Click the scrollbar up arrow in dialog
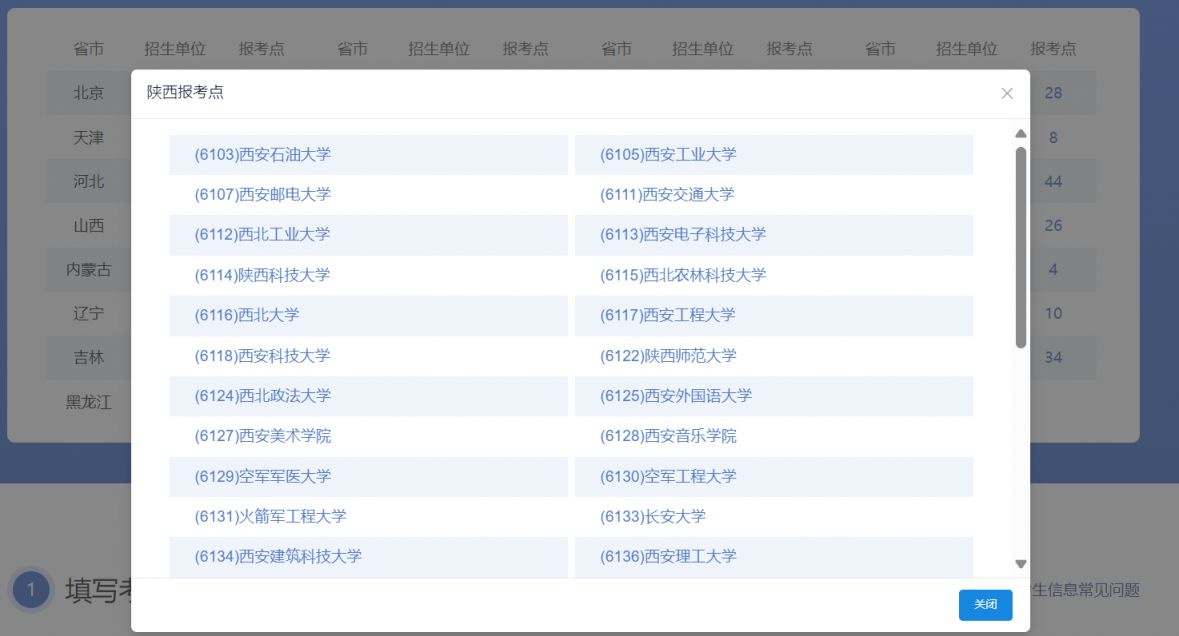1179x636 pixels. (x=1020, y=134)
